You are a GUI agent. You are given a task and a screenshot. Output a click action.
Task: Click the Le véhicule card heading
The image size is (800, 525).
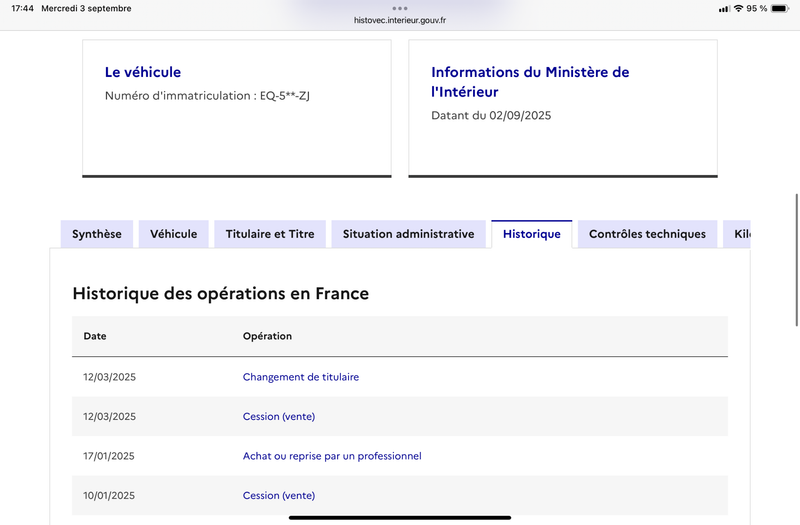pyautogui.click(x=143, y=72)
